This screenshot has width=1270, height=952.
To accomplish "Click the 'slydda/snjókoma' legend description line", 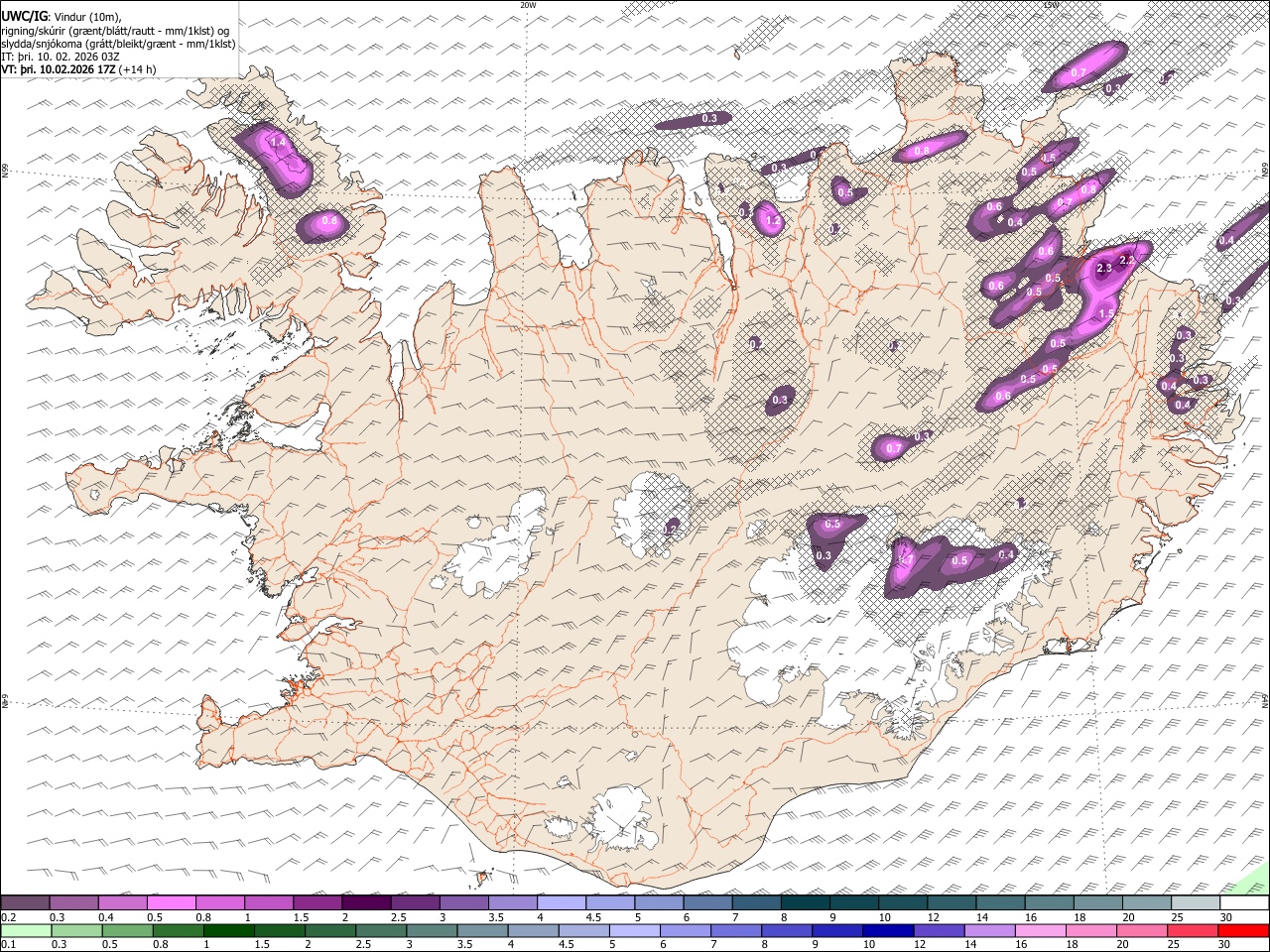I will pyautogui.click(x=118, y=44).
